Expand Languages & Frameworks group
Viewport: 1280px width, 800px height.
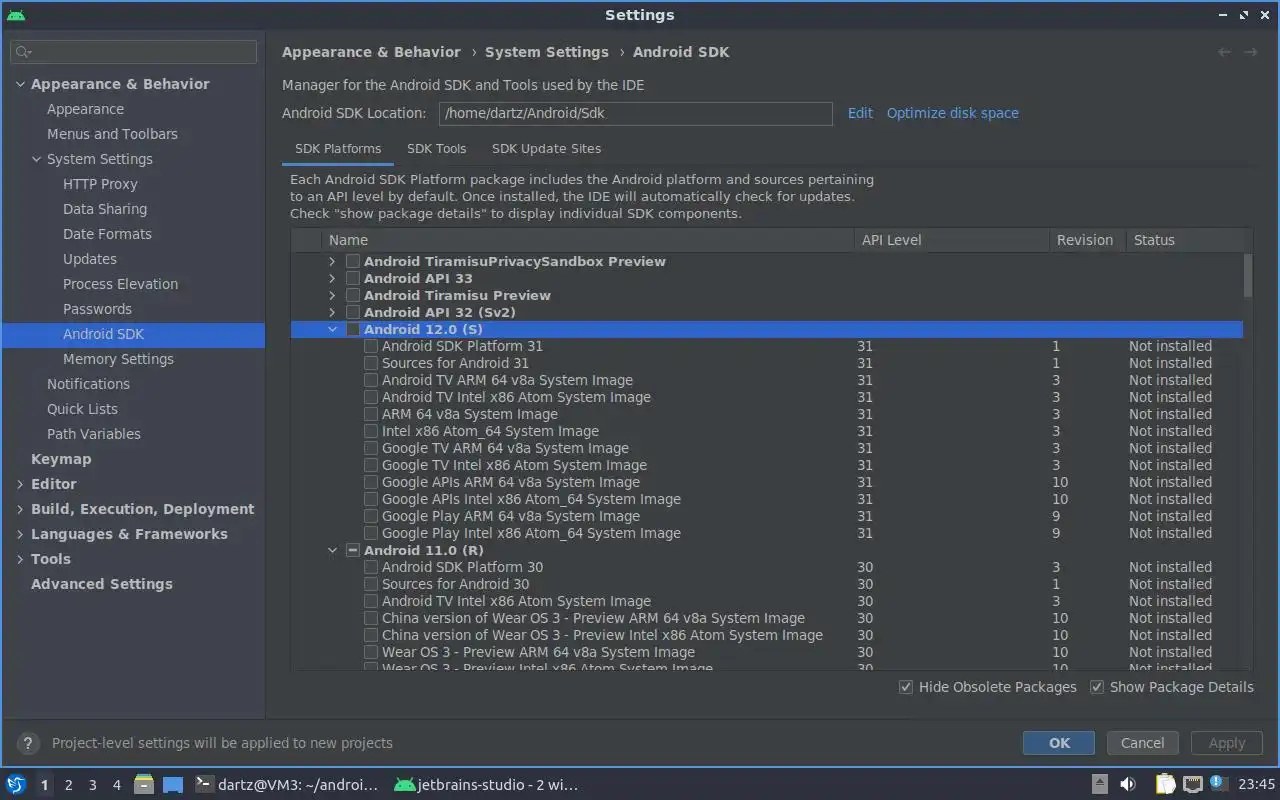[x=20, y=534]
